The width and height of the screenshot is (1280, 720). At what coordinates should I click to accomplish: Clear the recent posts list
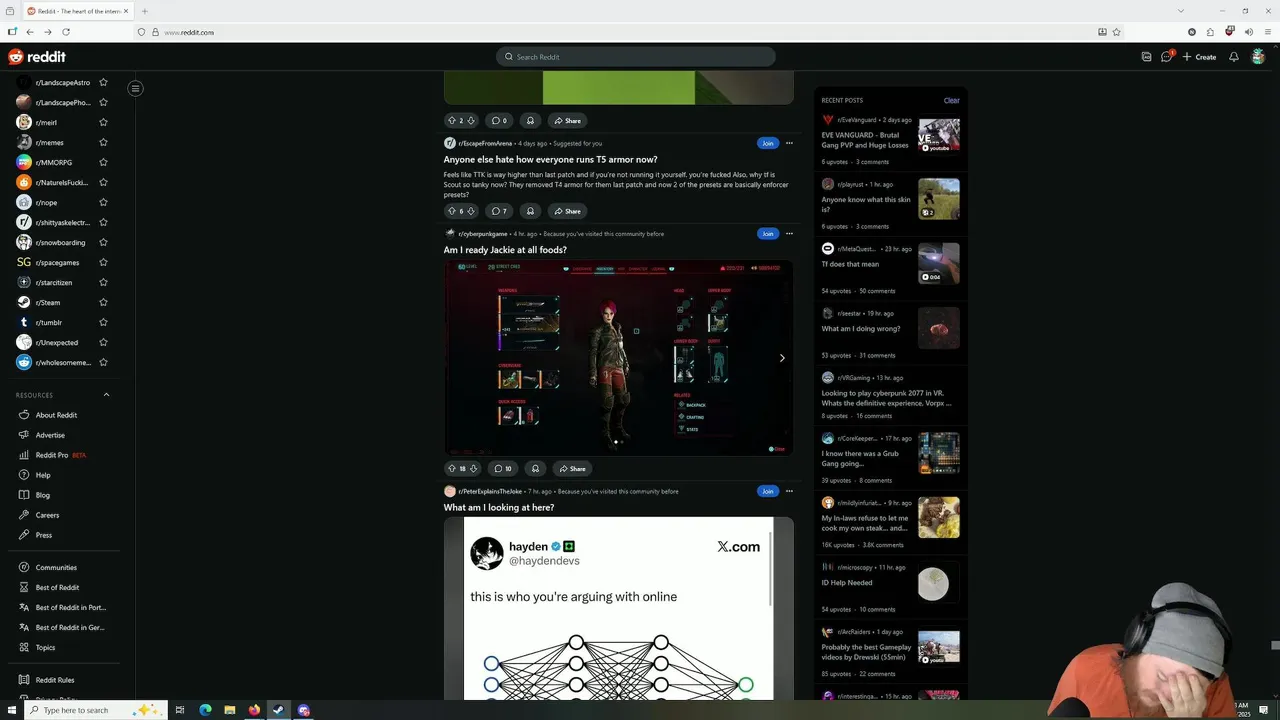pyautogui.click(x=951, y=100)
